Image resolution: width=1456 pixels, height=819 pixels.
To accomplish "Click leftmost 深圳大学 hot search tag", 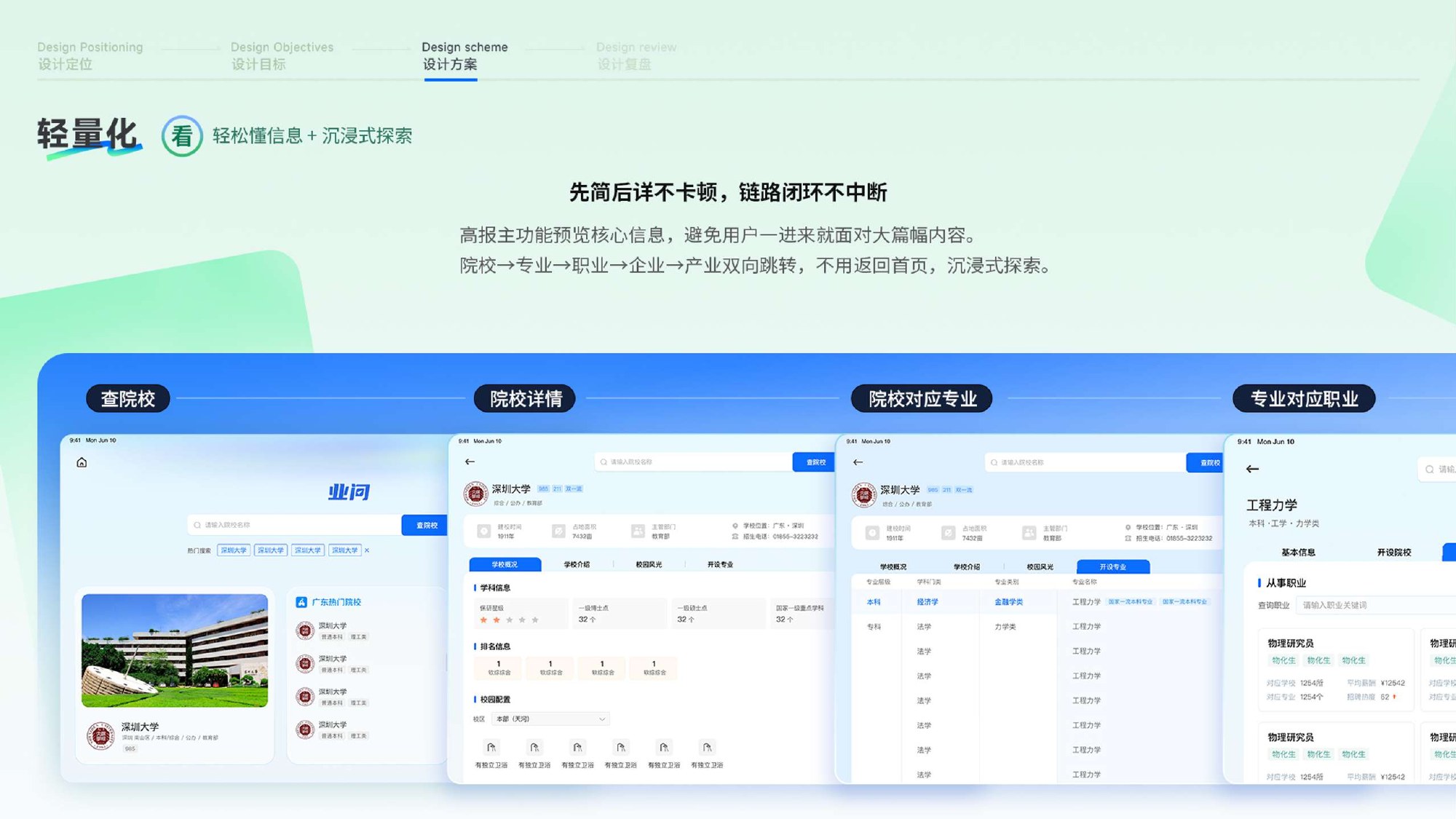I will [x=234, y=550].
